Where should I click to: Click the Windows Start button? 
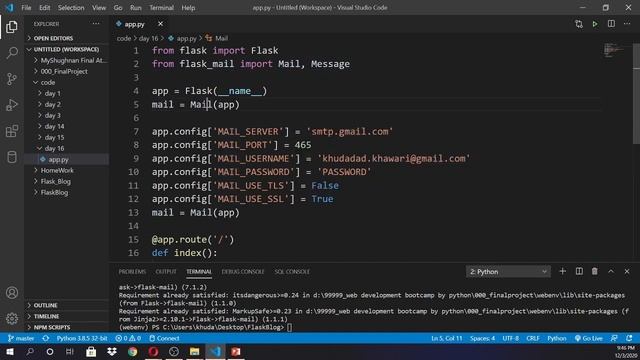[x=9, y=351]
